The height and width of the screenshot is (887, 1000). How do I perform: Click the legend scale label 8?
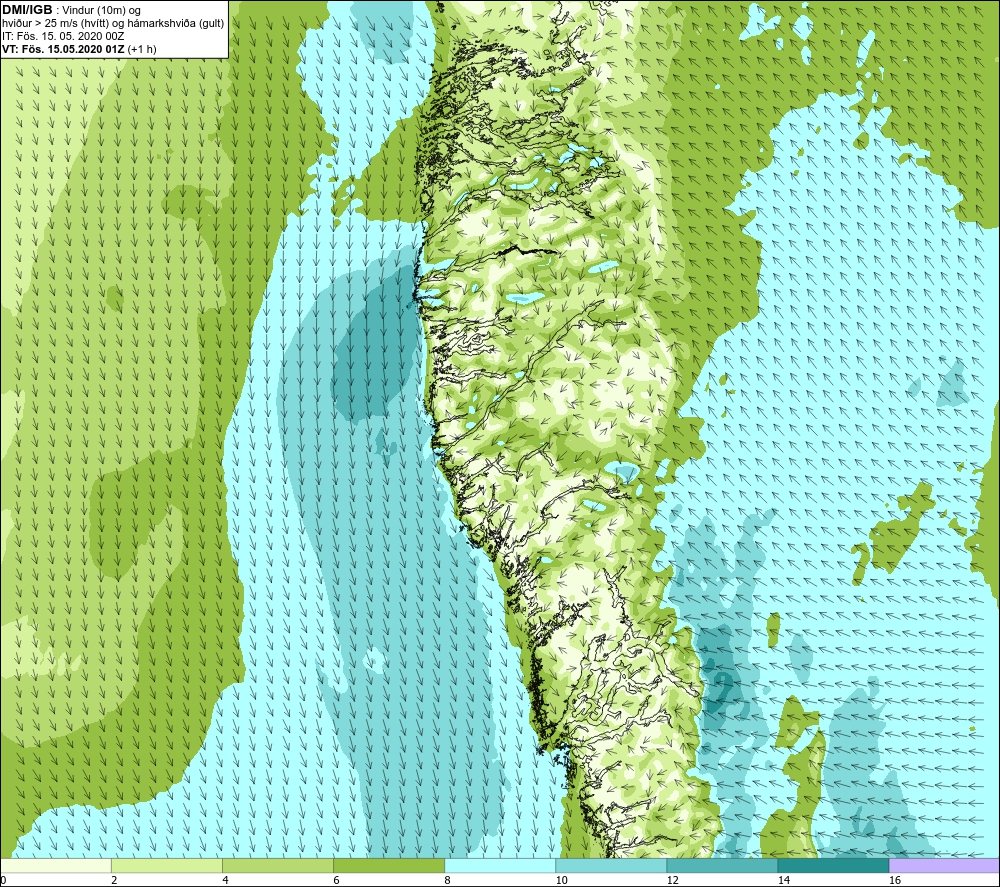(447, 881)
